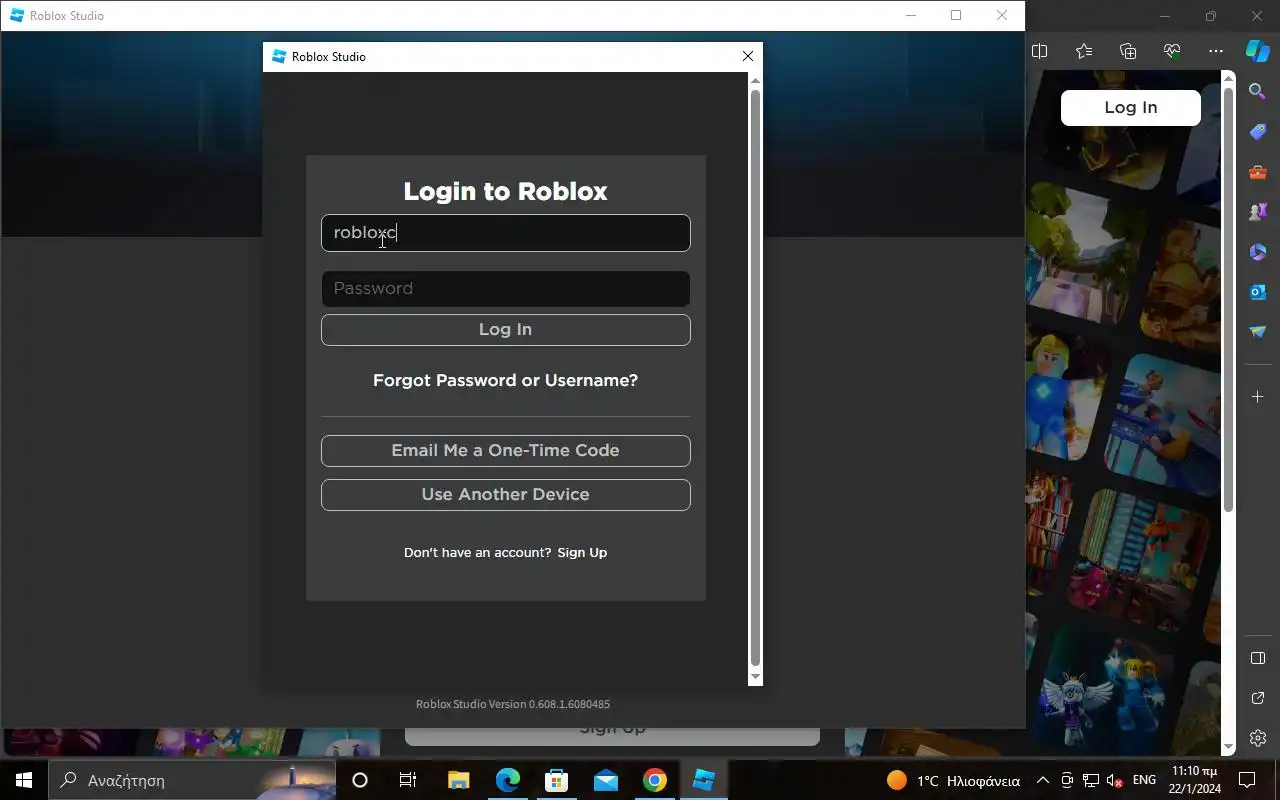The height and width of the screenshot is (800, 1280).
Task: Click Forgot Password or Username link
Action: click(x=505, y=380)
